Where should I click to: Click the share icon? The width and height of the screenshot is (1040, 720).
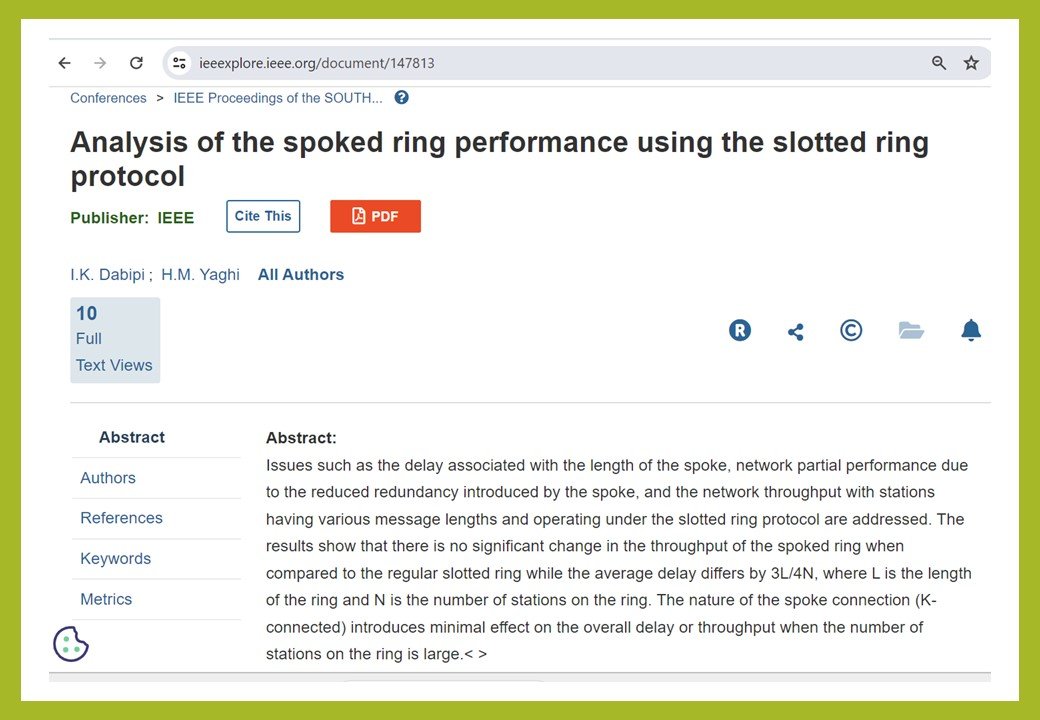point(796,332)
